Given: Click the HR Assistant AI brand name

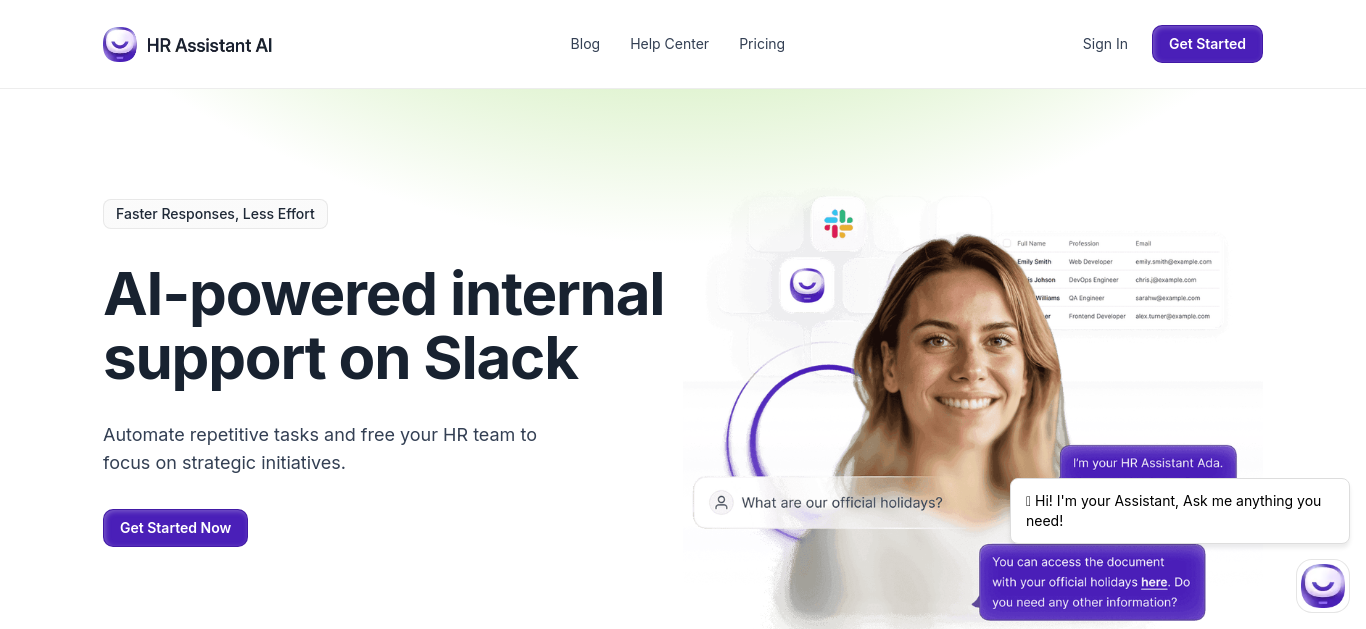Looking at the screenshot, I should click(209, 45).
